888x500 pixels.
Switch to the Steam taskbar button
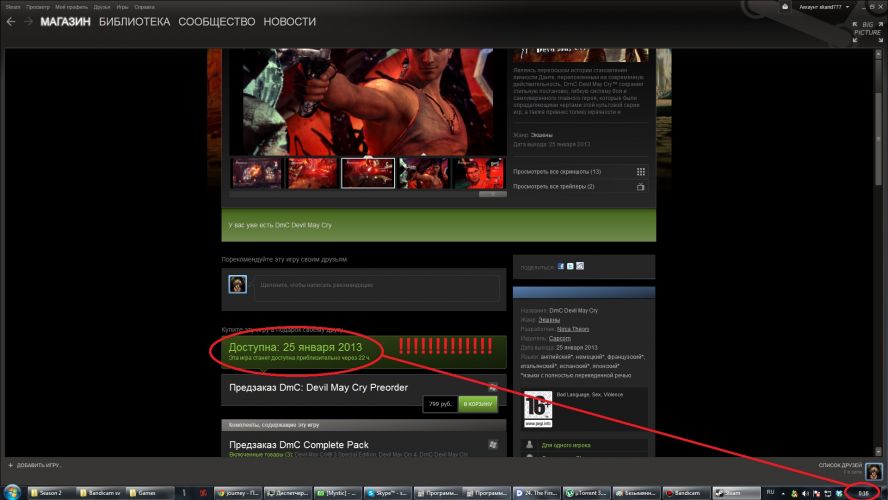point(736,493)
